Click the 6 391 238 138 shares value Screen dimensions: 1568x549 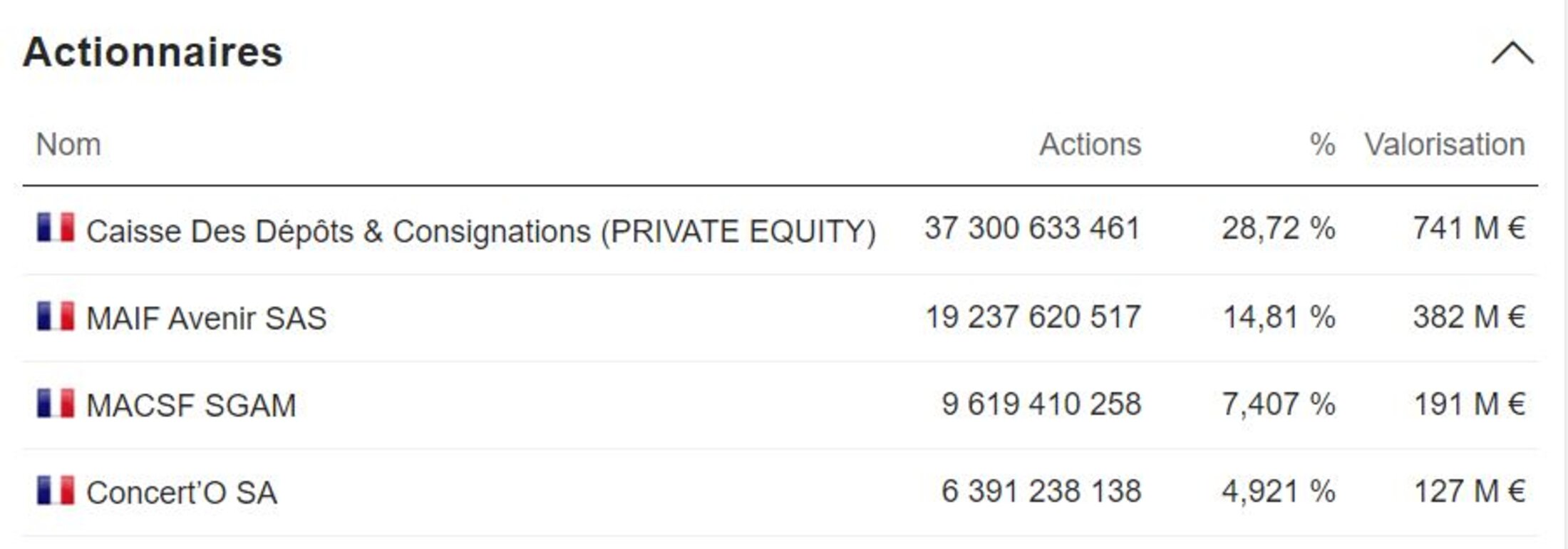click(1041, 491)
